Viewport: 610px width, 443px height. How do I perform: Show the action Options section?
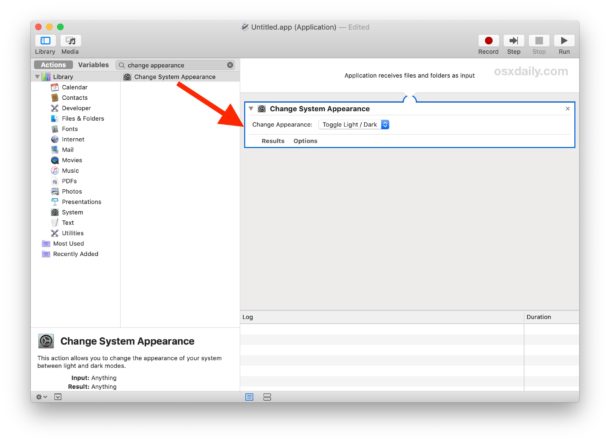pyautogui.click(x=305, y=141)
